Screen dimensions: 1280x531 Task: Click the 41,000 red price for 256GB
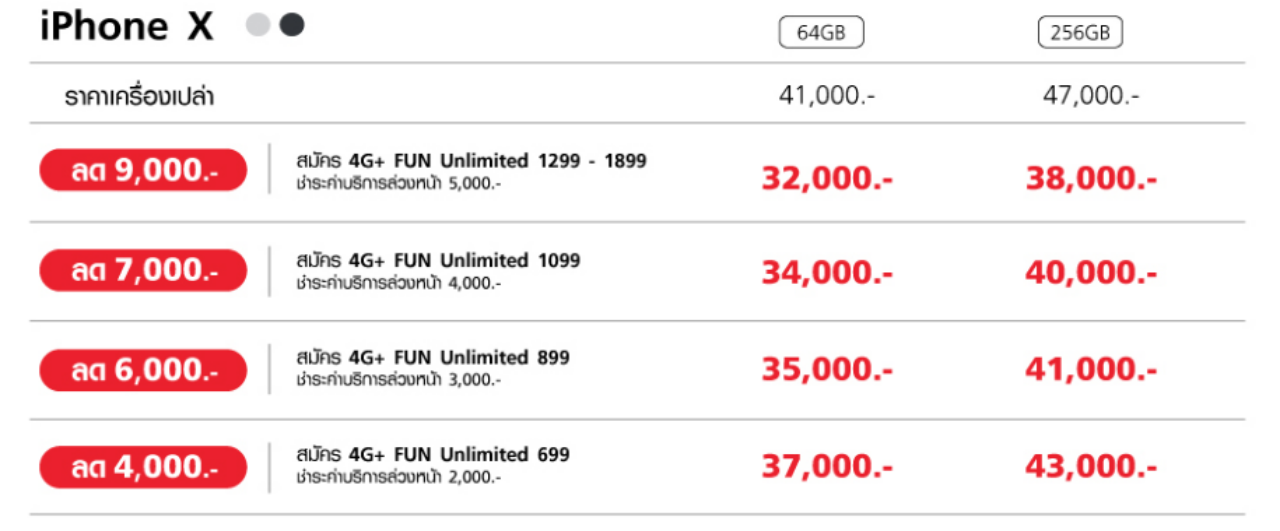[x=1091, y=370]
